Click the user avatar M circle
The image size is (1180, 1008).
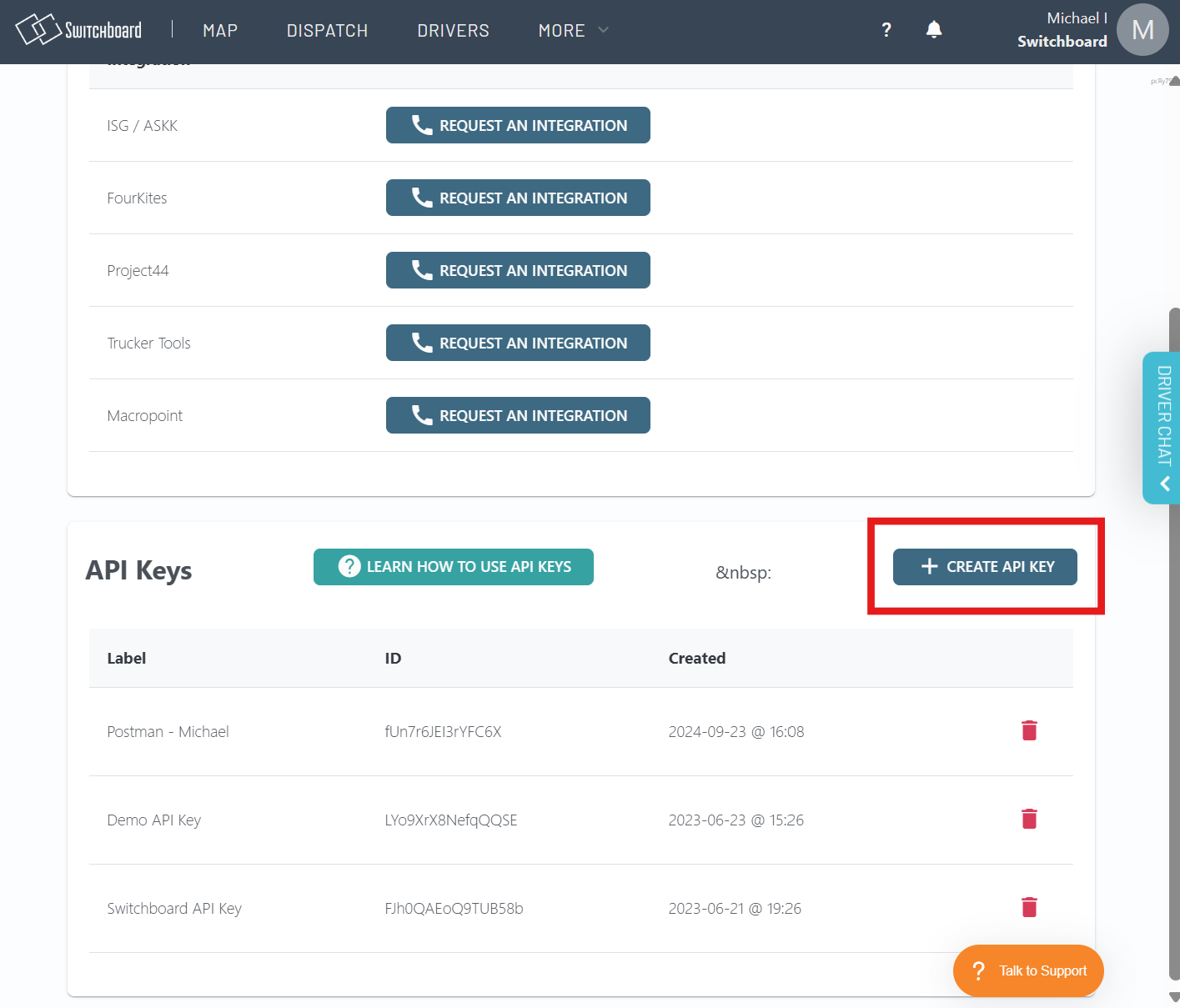click(1142, 30)
